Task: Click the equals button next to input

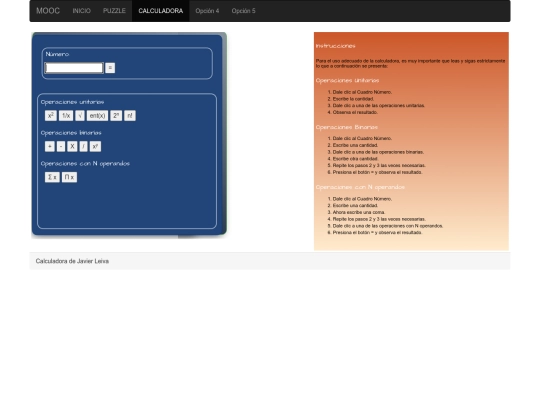Action: point(110,68)
